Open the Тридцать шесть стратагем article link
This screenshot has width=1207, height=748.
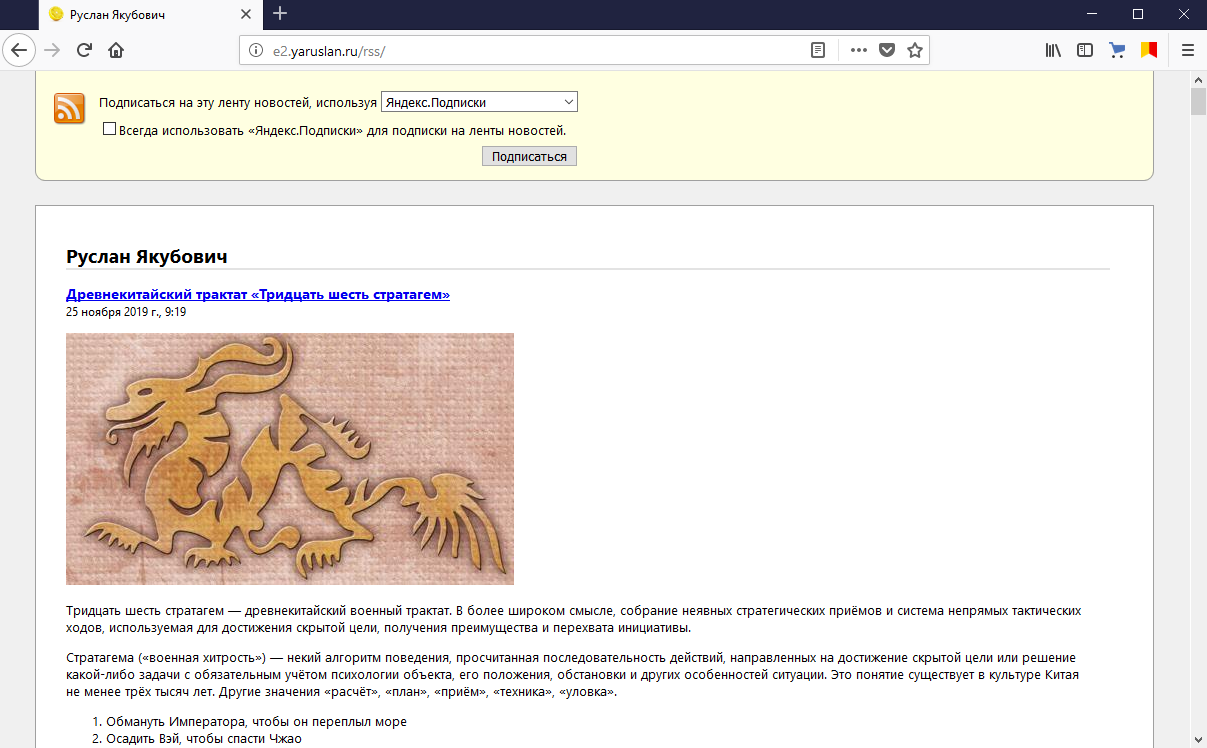point(258,294)
